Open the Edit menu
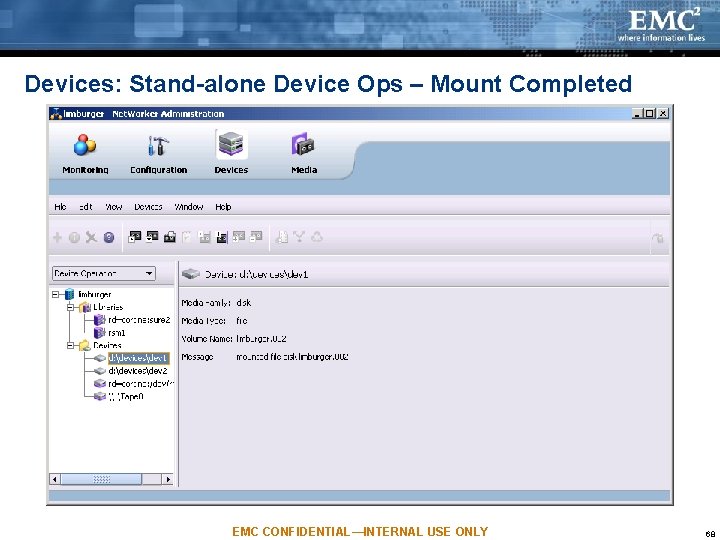The image size is (720, 540). (85, 207)
